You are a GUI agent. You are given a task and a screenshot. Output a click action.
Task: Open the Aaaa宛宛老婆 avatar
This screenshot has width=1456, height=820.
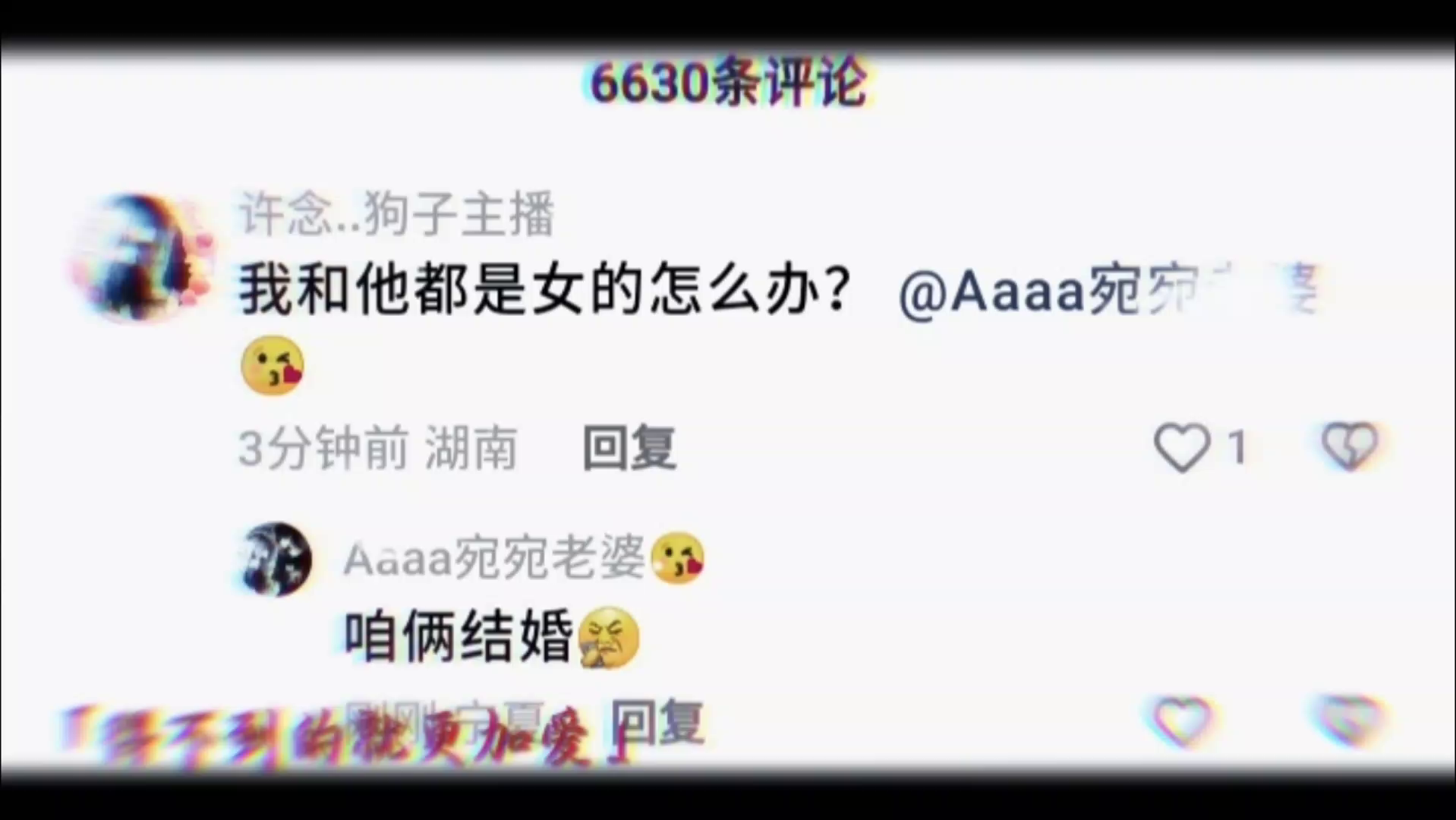pyautogui.click(x=276, y=560)
